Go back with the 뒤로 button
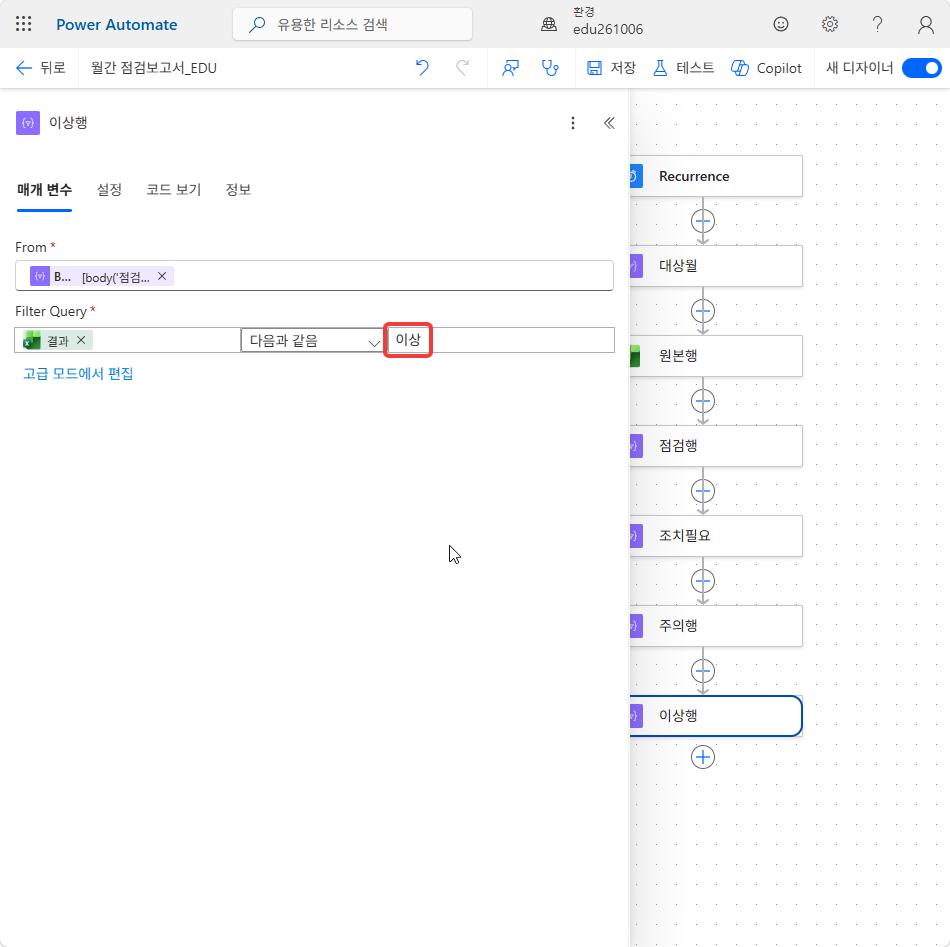 pyautogui.click(x=40, y=68)
